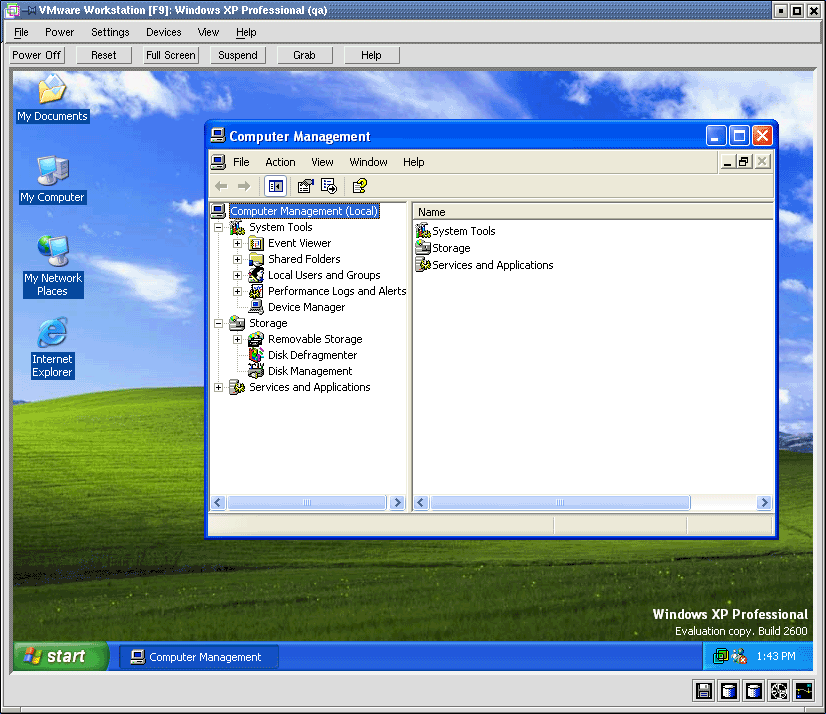Click the System Tools icon in right pane
Image resolution: width=826 pixels, height=714 pixels.
pos(423,231)
